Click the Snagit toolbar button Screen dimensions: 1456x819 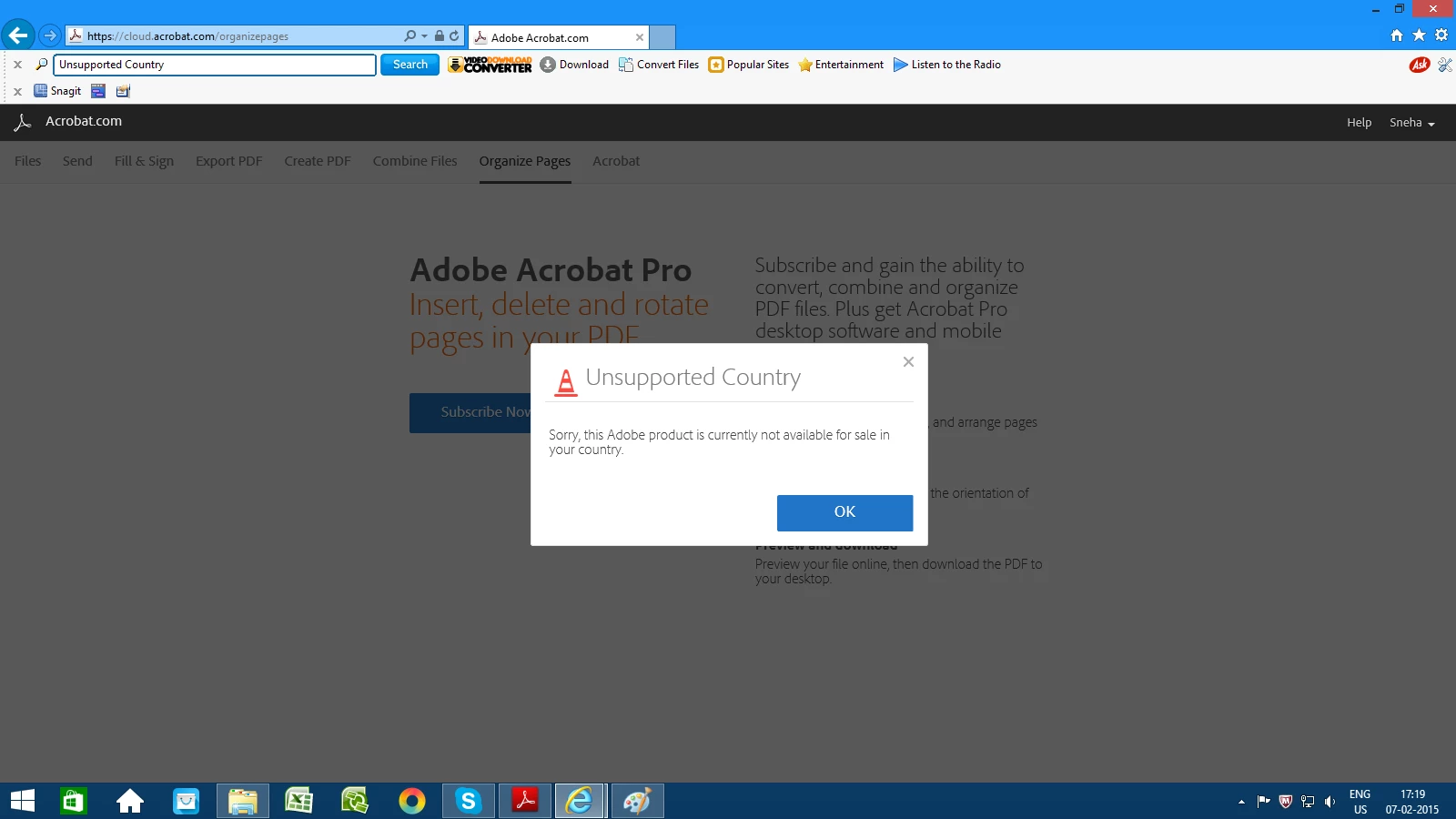coord(57,91)
